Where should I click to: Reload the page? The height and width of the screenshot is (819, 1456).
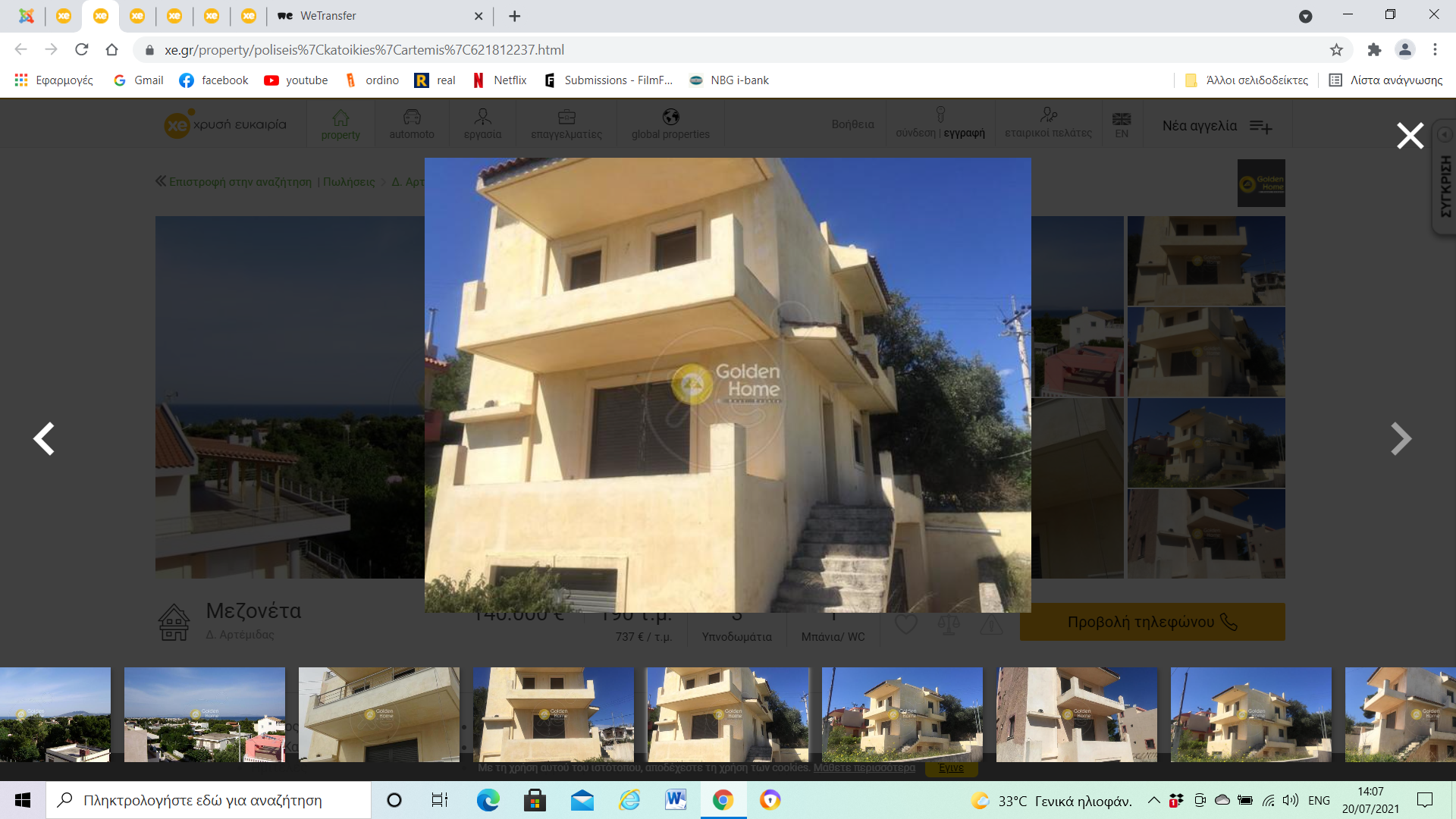point(82,50)
